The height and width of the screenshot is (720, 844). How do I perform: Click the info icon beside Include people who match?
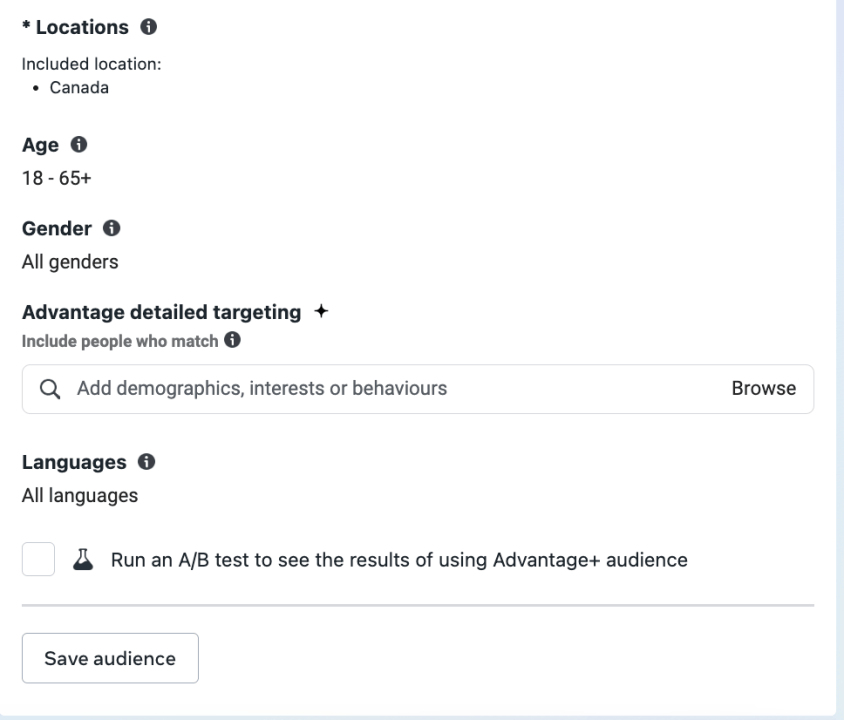point(230,341)
